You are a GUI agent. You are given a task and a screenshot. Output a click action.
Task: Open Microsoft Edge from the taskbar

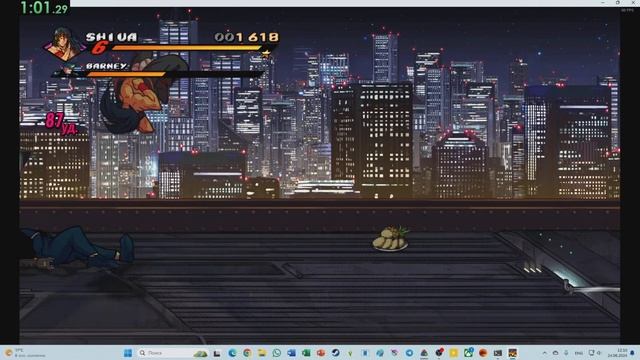[232, 353]
